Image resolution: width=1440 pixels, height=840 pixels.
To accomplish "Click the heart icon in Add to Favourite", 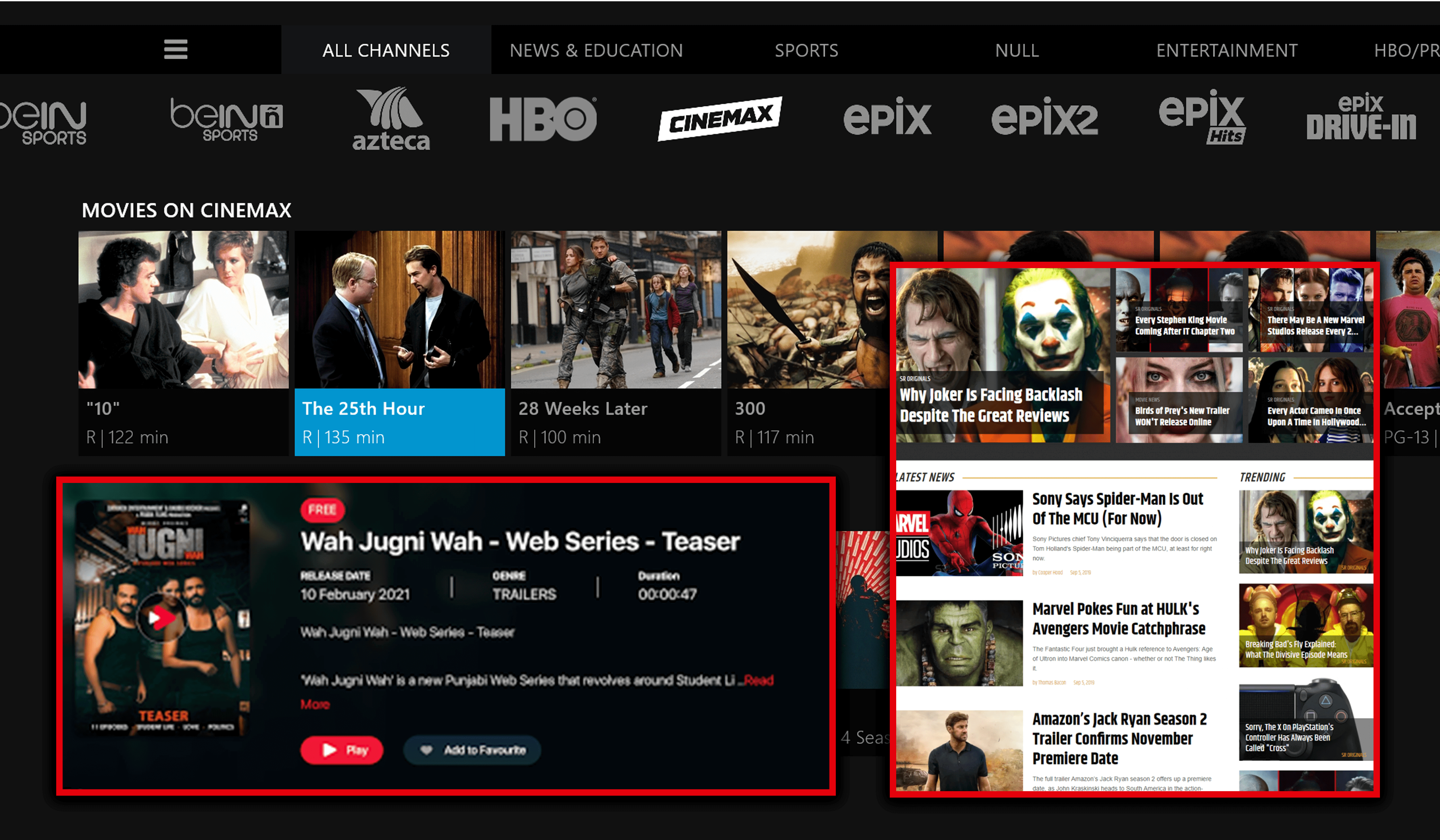I will [426, 750].
